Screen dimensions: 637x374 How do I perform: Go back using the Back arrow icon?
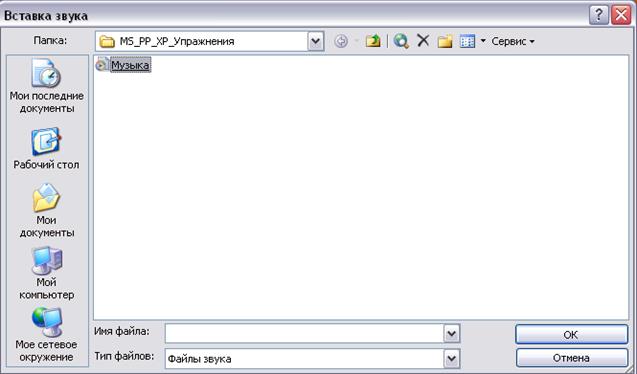[x=341, y=41]
